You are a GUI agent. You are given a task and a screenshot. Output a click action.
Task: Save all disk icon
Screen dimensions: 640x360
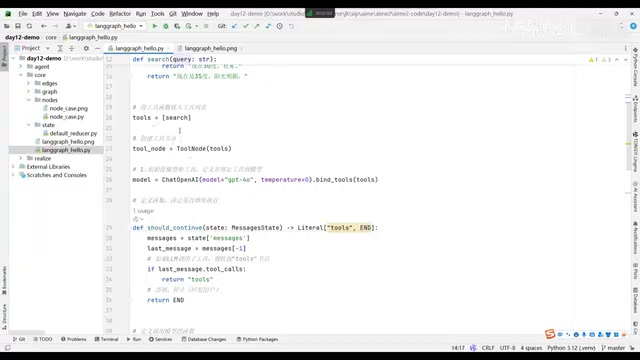pos(18,26)
